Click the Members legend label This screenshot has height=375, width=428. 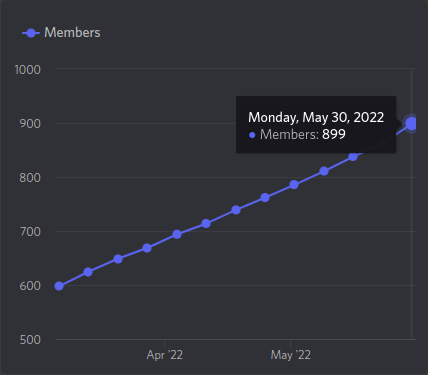click(72, 33)
